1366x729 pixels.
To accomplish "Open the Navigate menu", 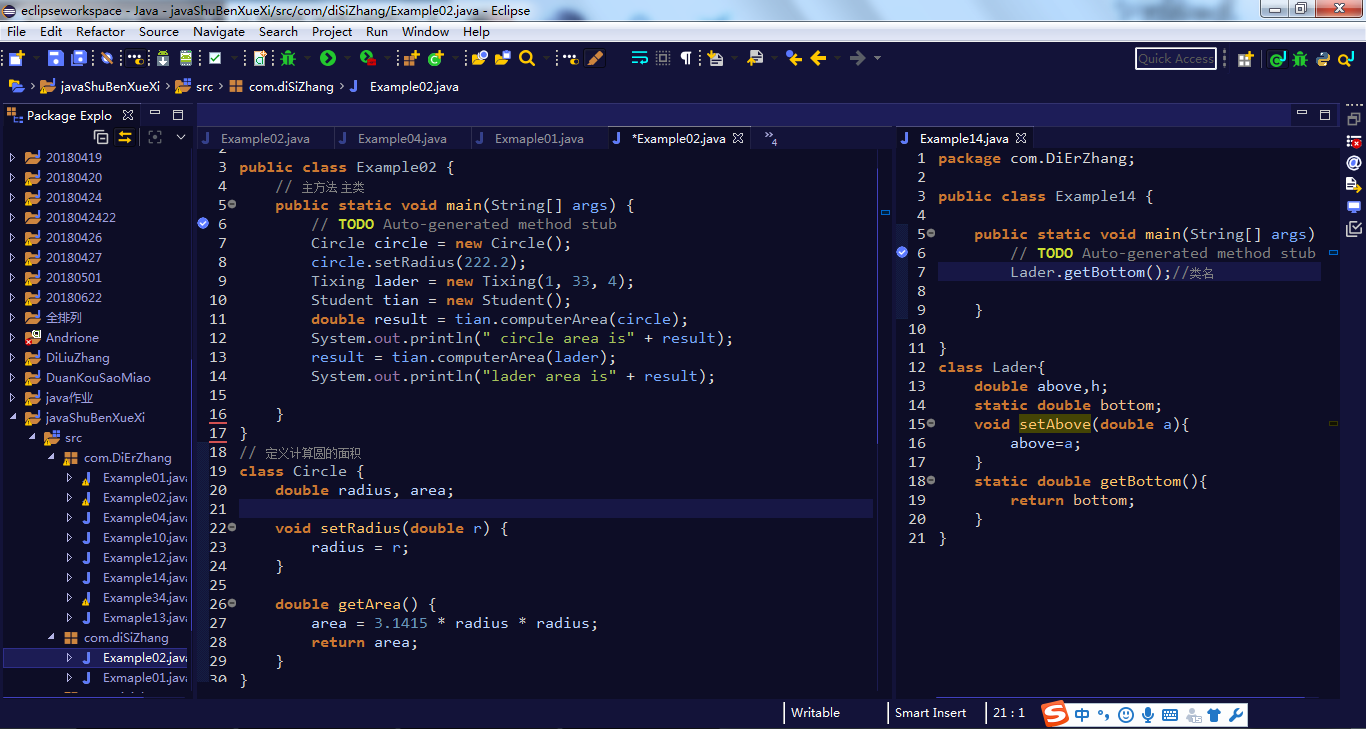I will [218, 31].
